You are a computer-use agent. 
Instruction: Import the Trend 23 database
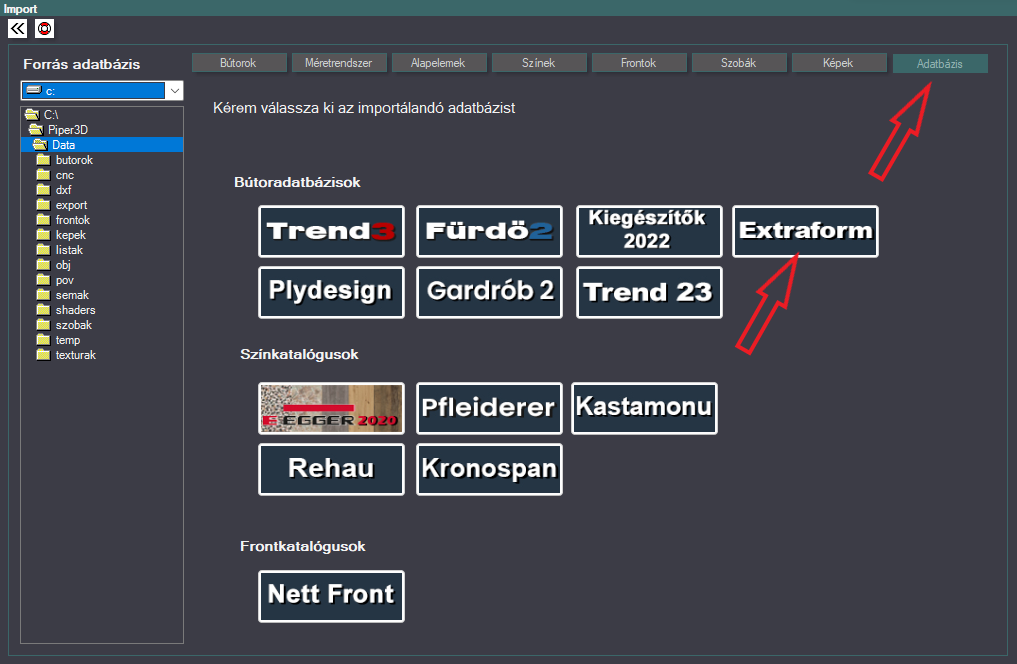point(649,292)
